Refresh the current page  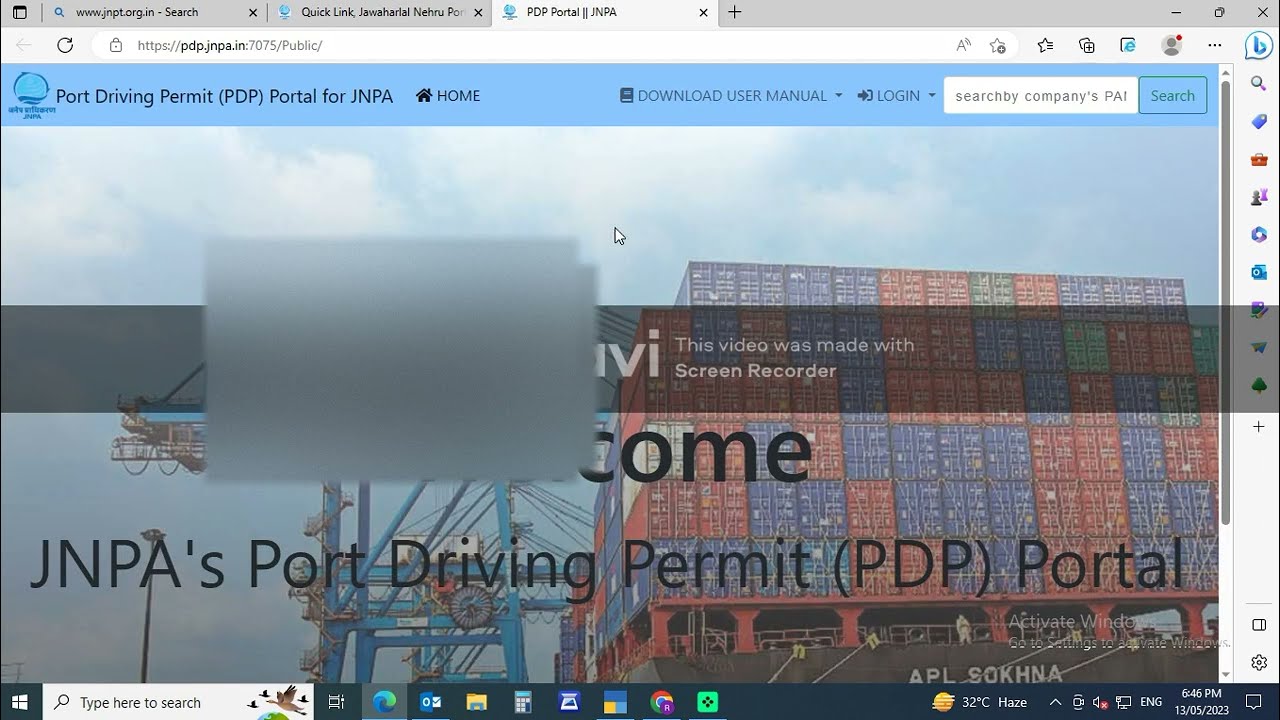pyautogui.click(x=65, y=45)
